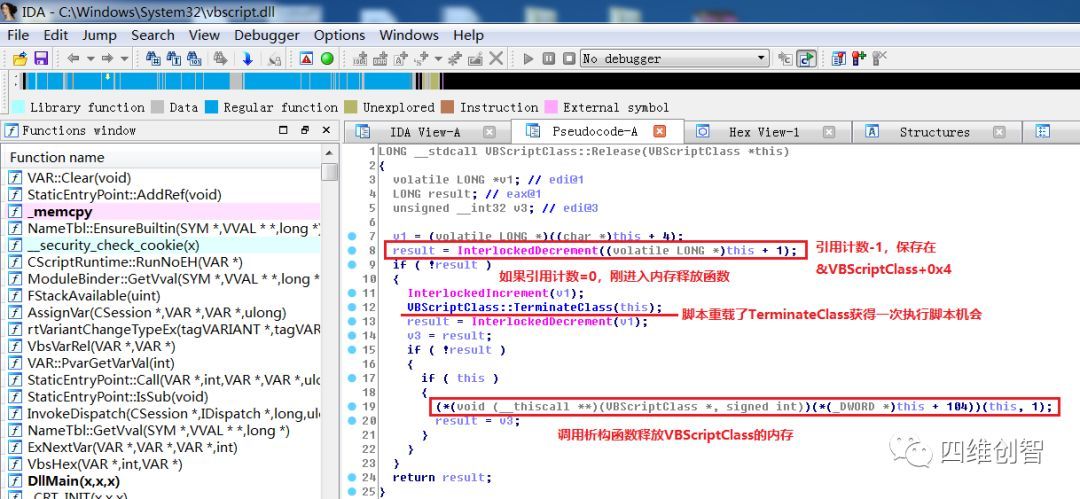1080x499 pixels.
Task: Switch to the Hex View-1 tab
Action: coord(763,132)
